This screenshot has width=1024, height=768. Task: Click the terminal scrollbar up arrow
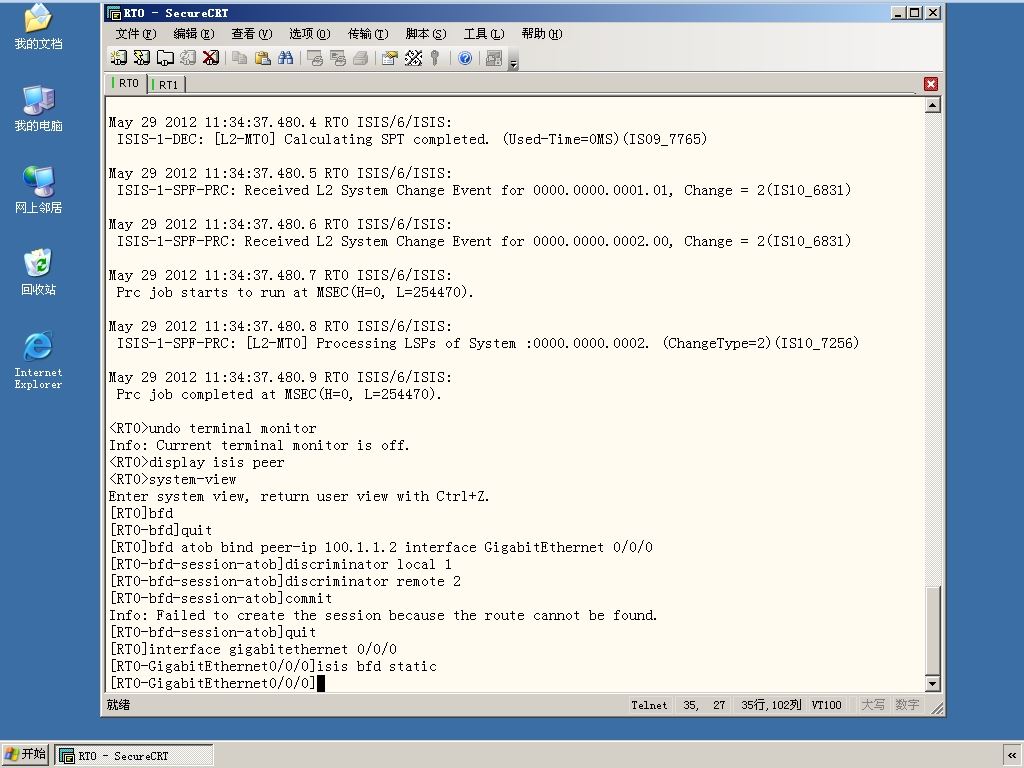(933, 105)
